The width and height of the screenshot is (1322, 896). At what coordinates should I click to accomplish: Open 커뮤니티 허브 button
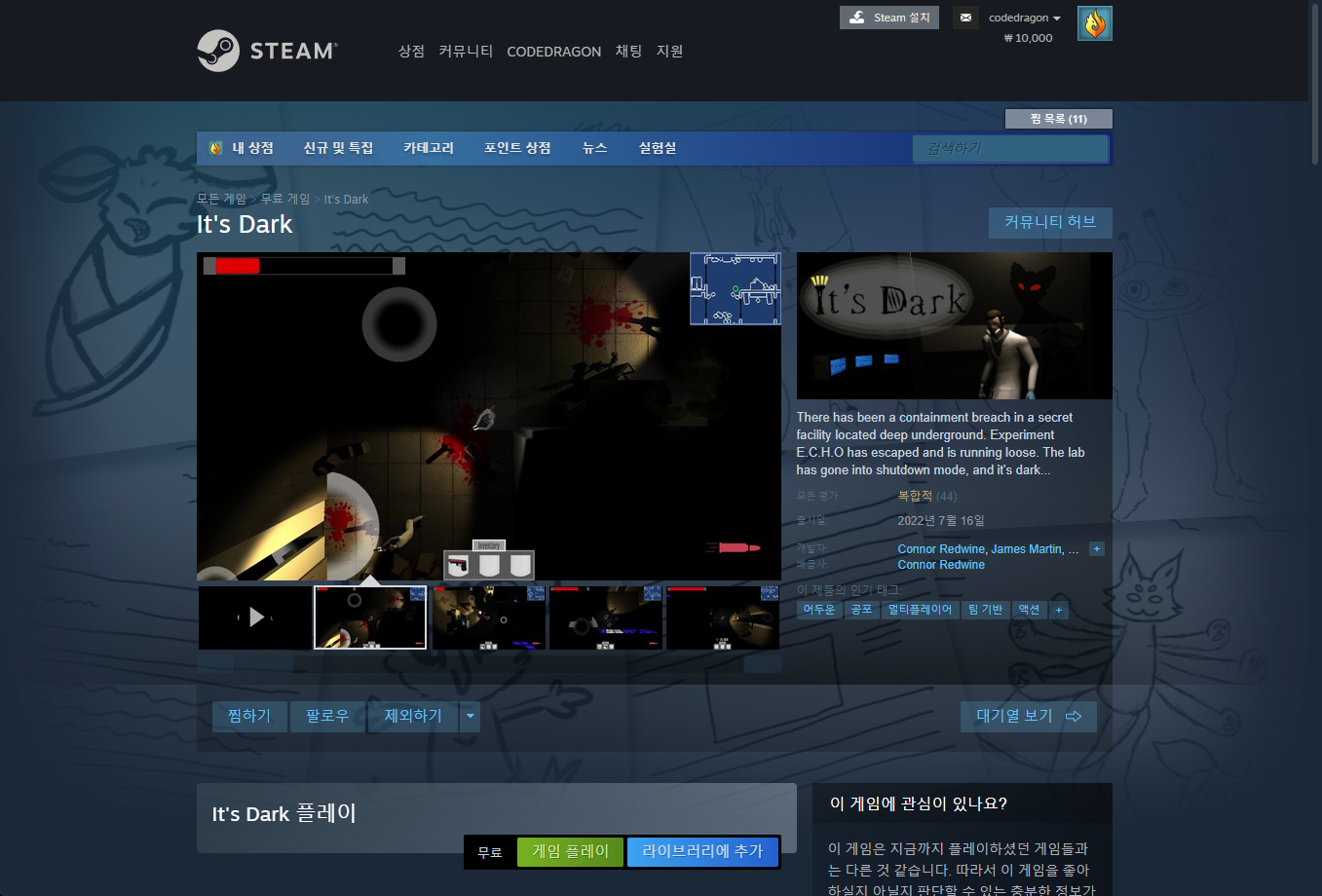(x=1050, y=222)
